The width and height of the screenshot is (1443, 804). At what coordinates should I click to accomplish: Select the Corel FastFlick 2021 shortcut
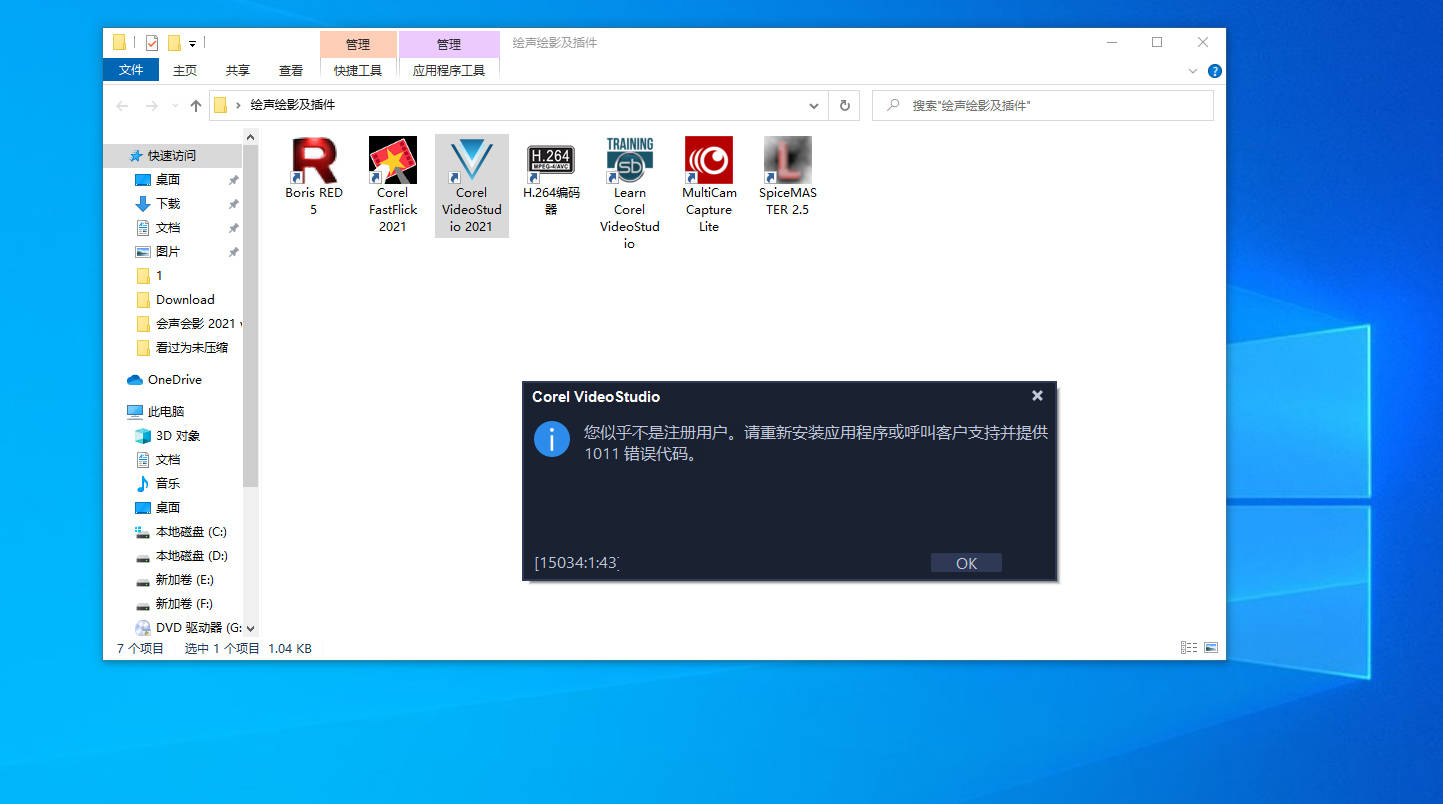point(393,185)
